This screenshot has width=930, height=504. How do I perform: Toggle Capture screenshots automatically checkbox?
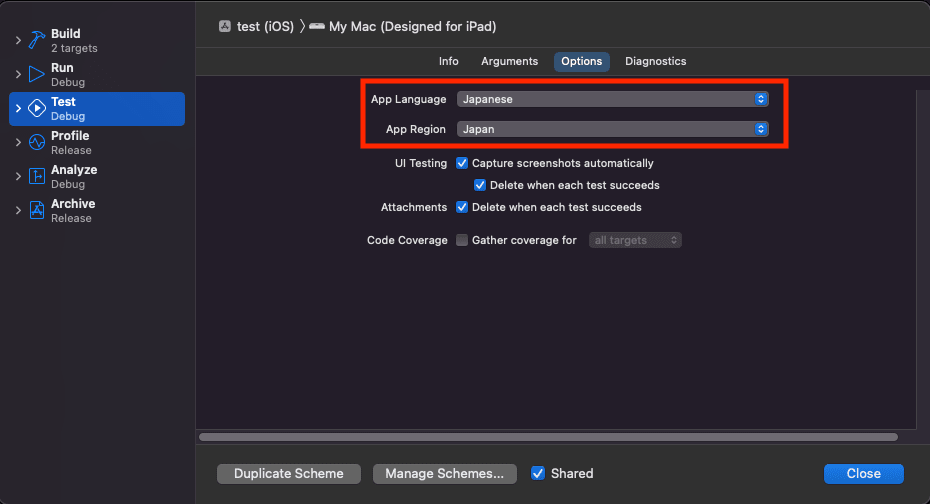(462, 163)
